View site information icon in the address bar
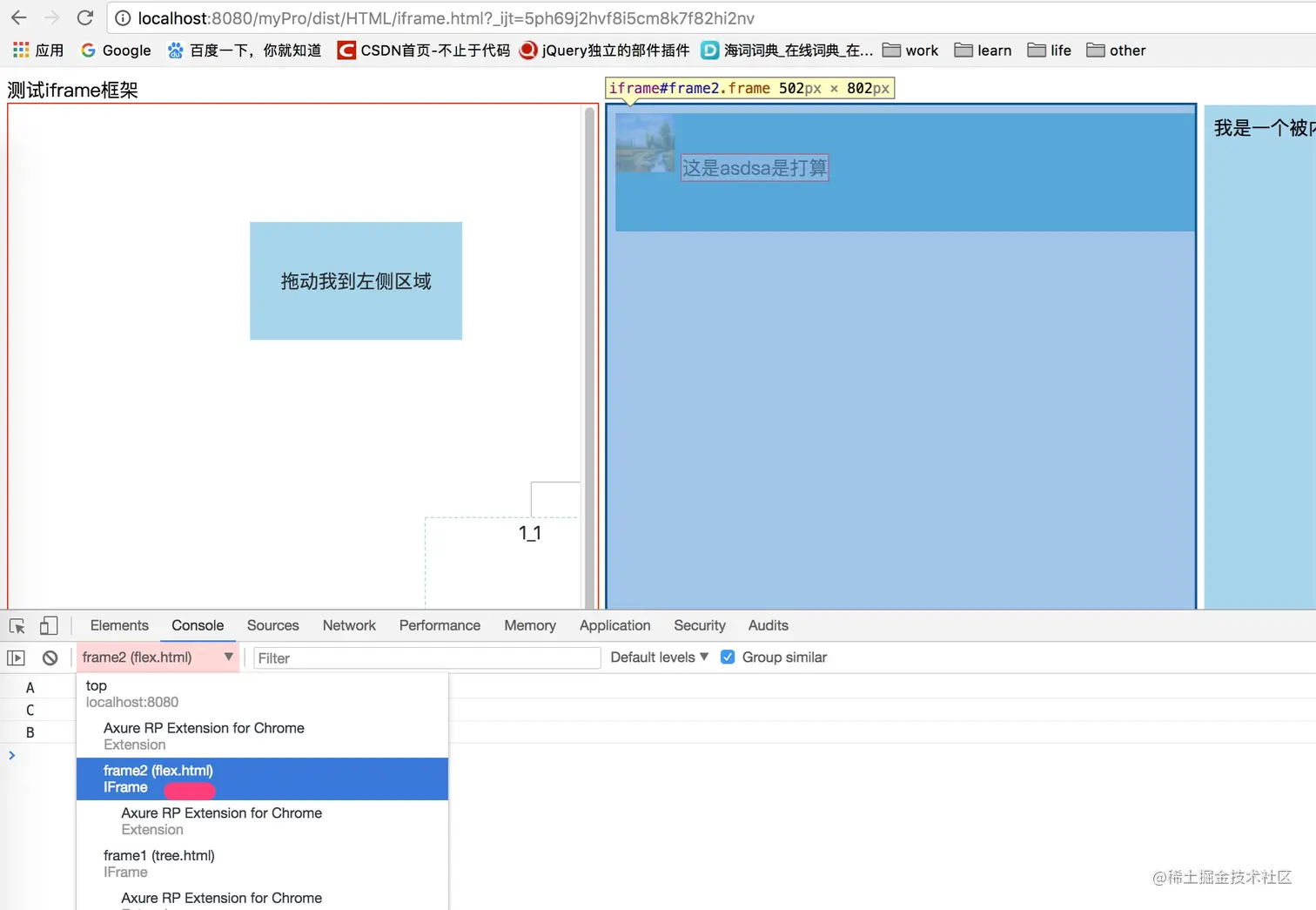Image resolution: width=1316 pixels, height=910 pixels. coord(123,18)
